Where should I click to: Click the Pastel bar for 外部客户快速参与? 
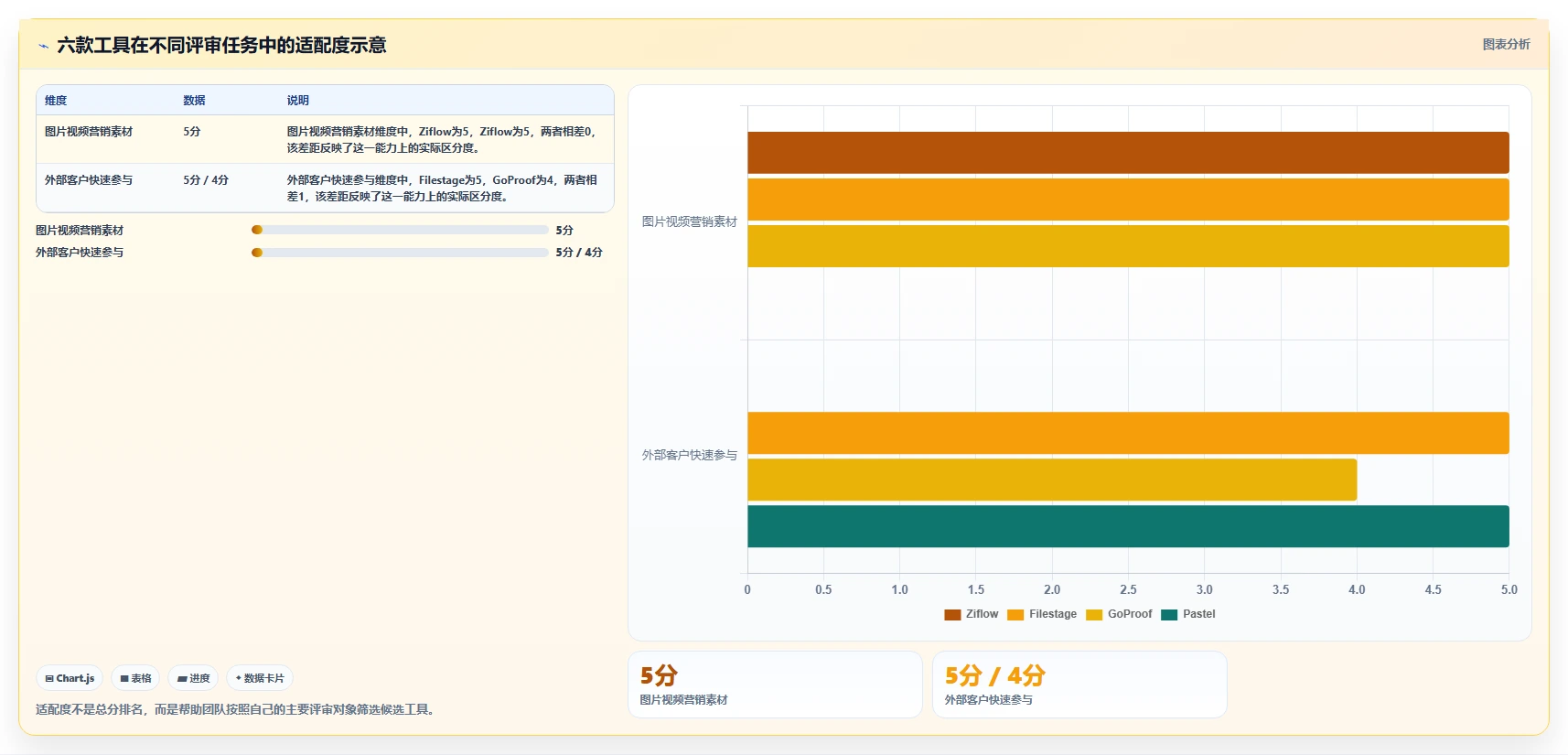click(1128, 526)
